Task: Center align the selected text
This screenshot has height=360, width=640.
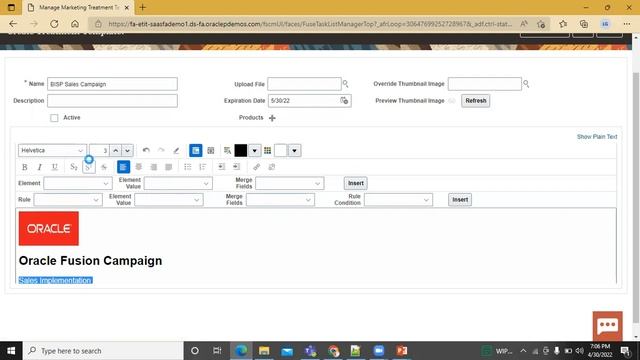Action: coord(139,167)
